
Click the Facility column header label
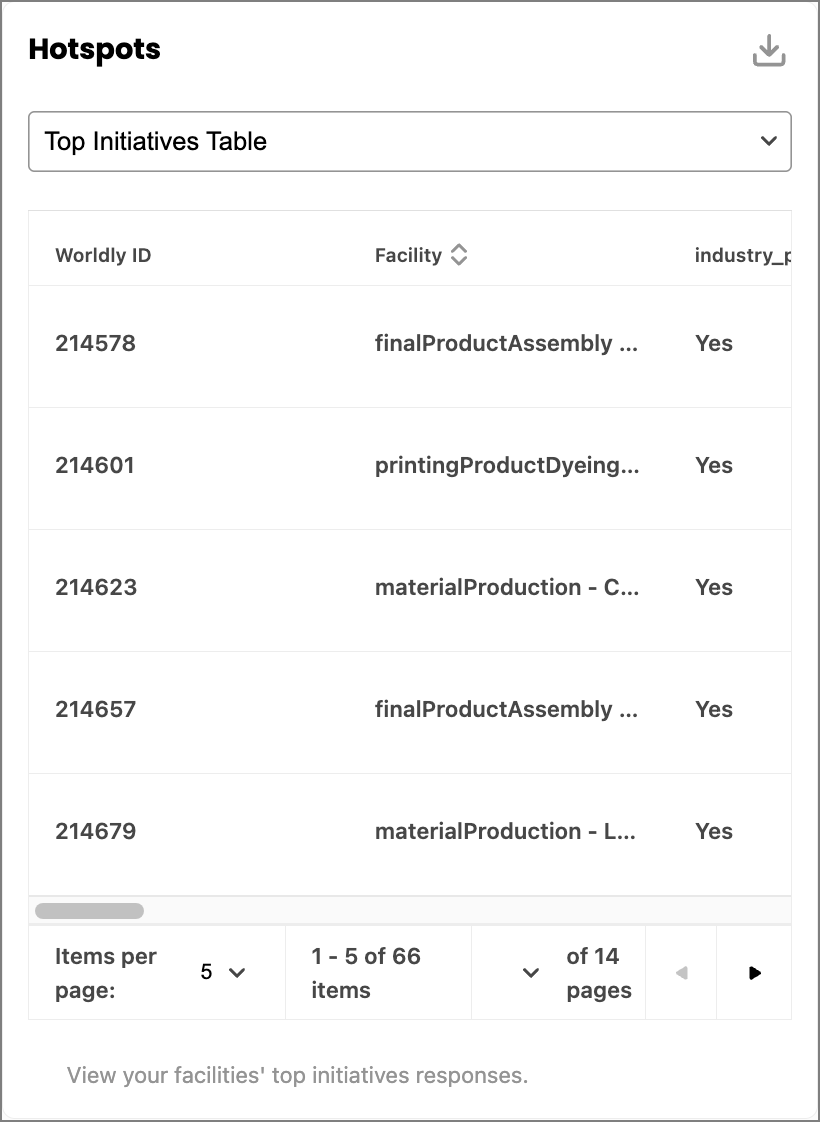click(408, 255)
